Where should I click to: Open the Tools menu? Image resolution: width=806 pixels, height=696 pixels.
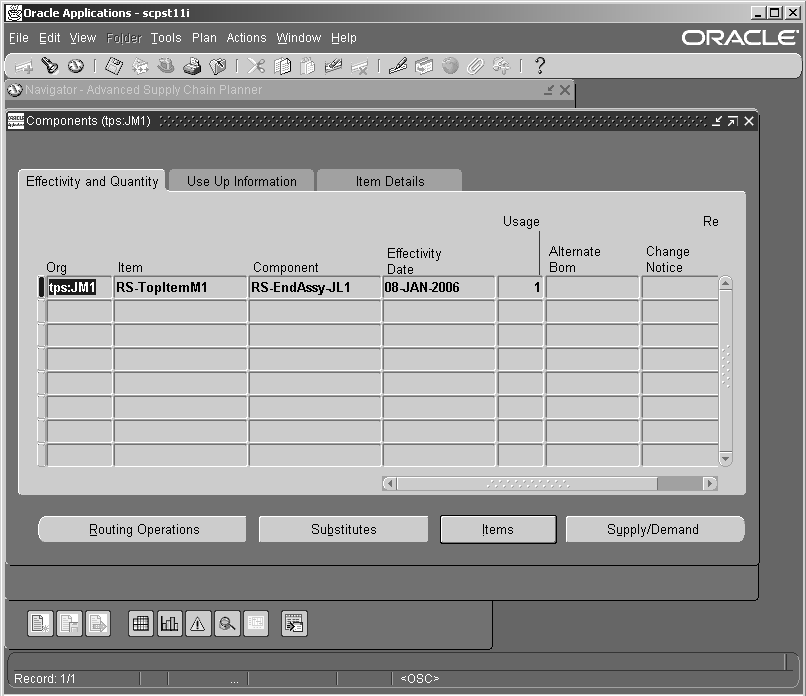(x=166, y=38)
